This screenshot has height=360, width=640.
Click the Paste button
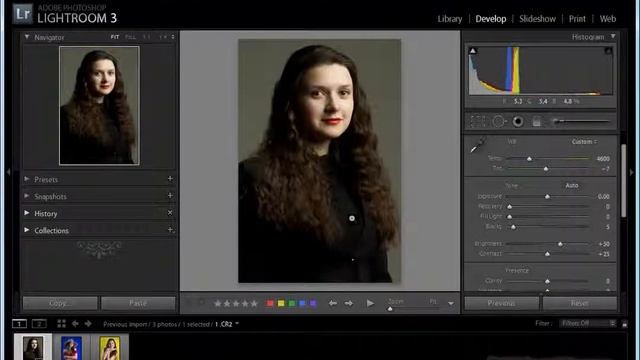[x=138, y=303]
